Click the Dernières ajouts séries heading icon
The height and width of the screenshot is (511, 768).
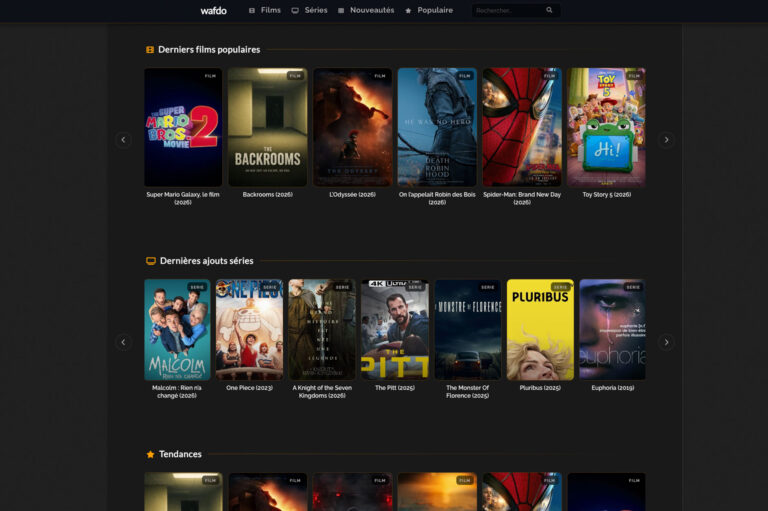click(151, 261)
